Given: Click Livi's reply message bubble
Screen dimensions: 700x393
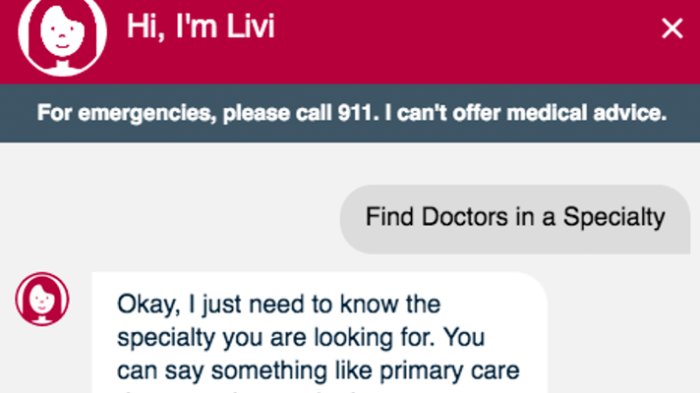Looking at the screenshot, I should (320, 333).
